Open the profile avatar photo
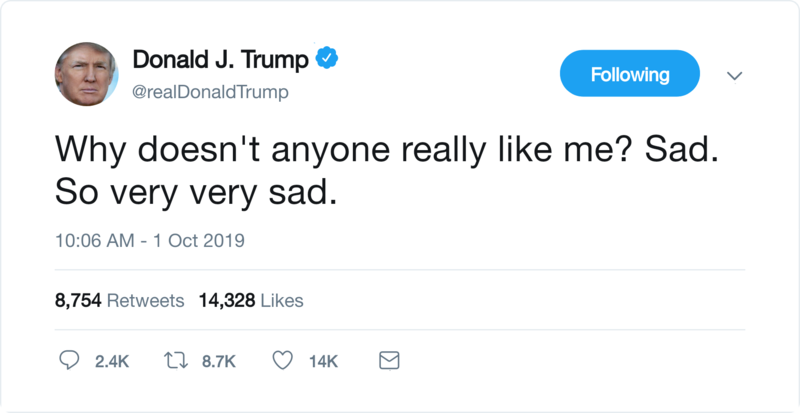 click(x=86, y=74)
